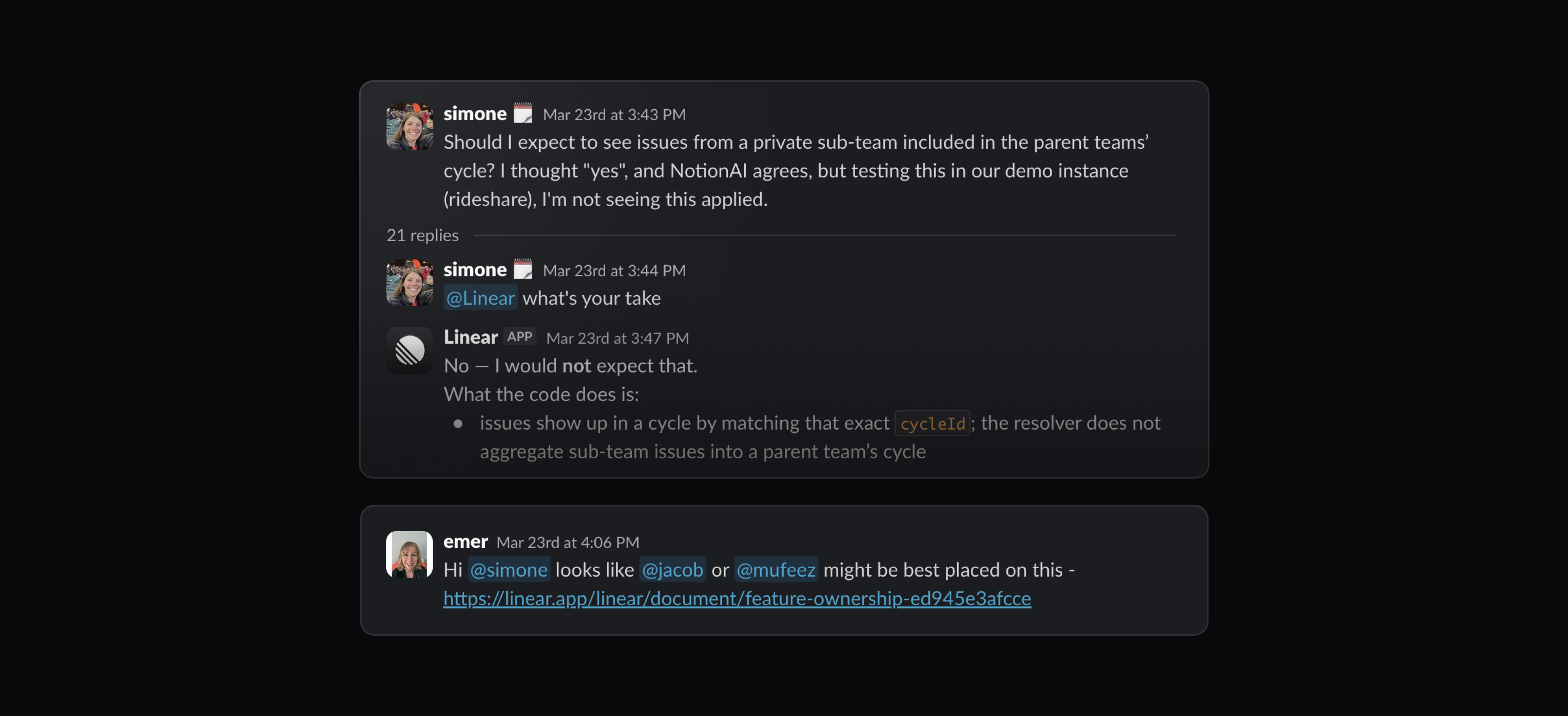Viewport: 1568px width, 716px height.
Task: Click simone's bold username to expand profile
Action: click(474, 113)
